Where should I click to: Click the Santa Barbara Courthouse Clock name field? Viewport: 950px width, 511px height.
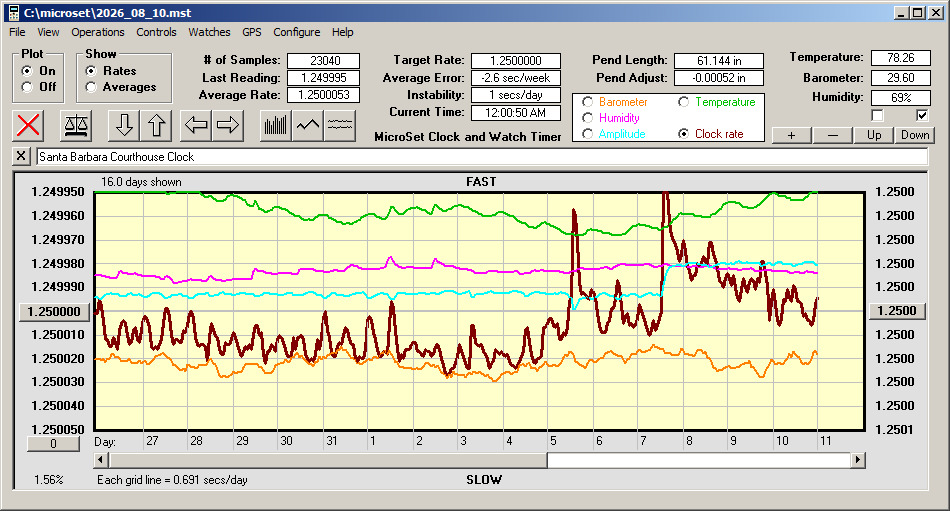coord(482,157)
